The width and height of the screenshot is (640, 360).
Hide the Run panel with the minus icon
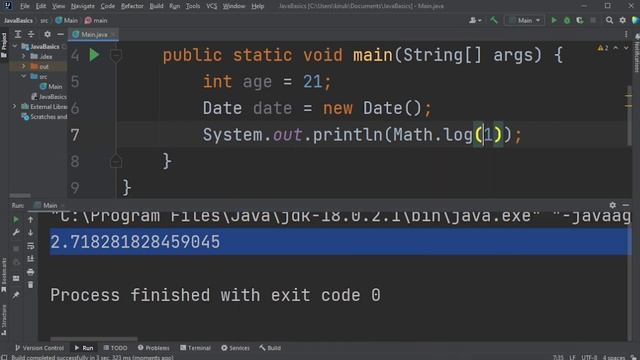pos(626,205)
